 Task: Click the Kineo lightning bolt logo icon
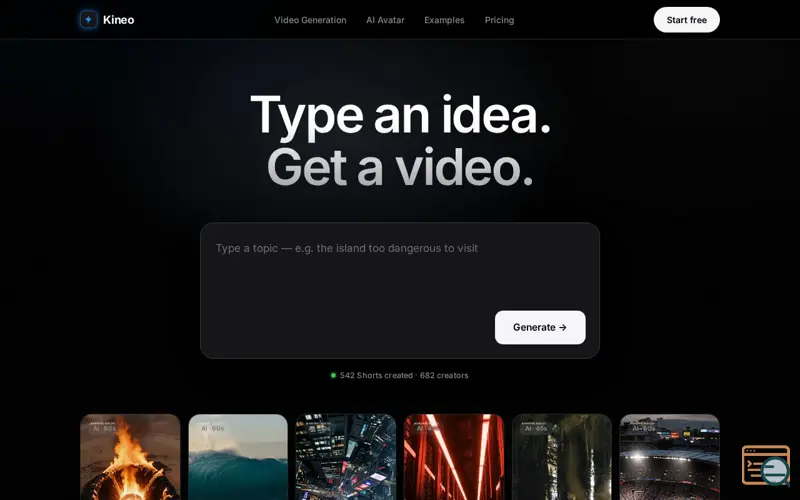point(88,20)
